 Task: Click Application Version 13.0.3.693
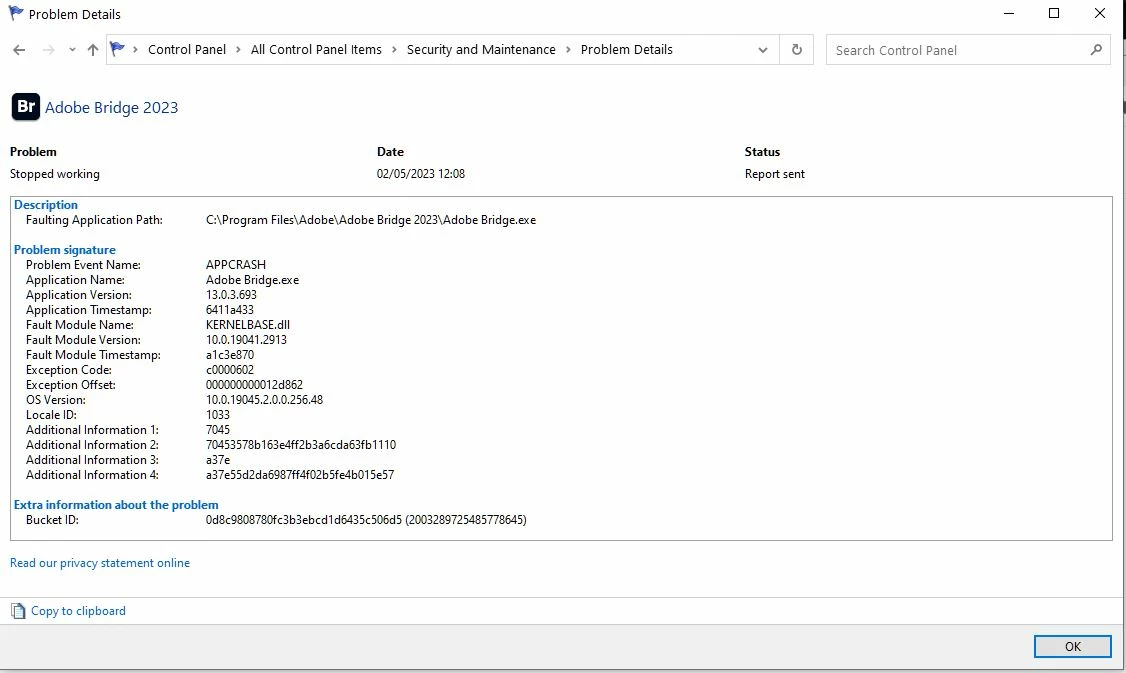point(231,294)
